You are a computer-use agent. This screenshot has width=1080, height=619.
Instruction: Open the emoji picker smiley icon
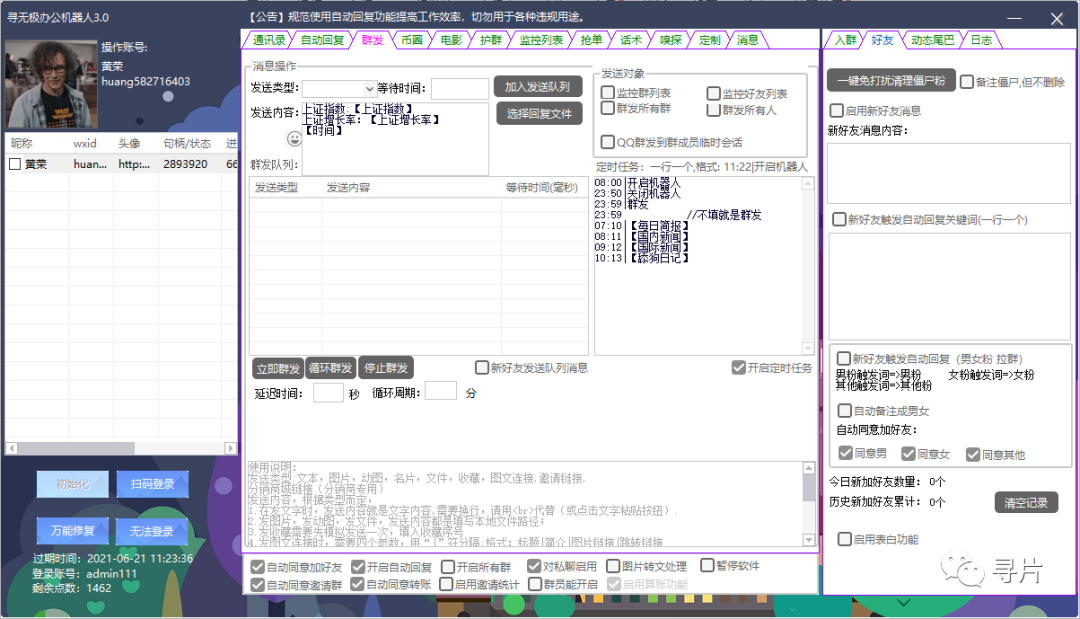(293, 139)
